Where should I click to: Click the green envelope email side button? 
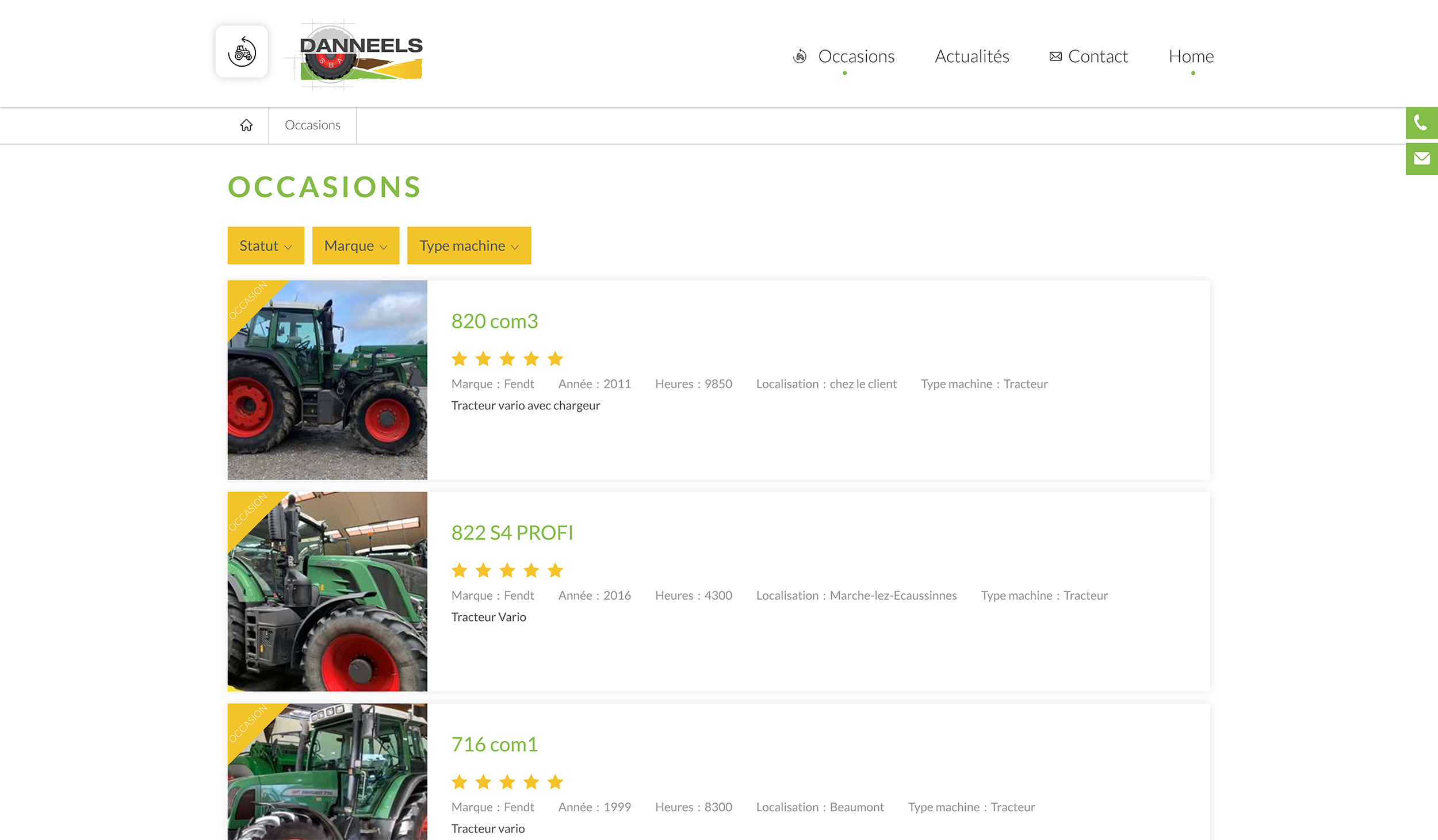(x=1421, y=159)
